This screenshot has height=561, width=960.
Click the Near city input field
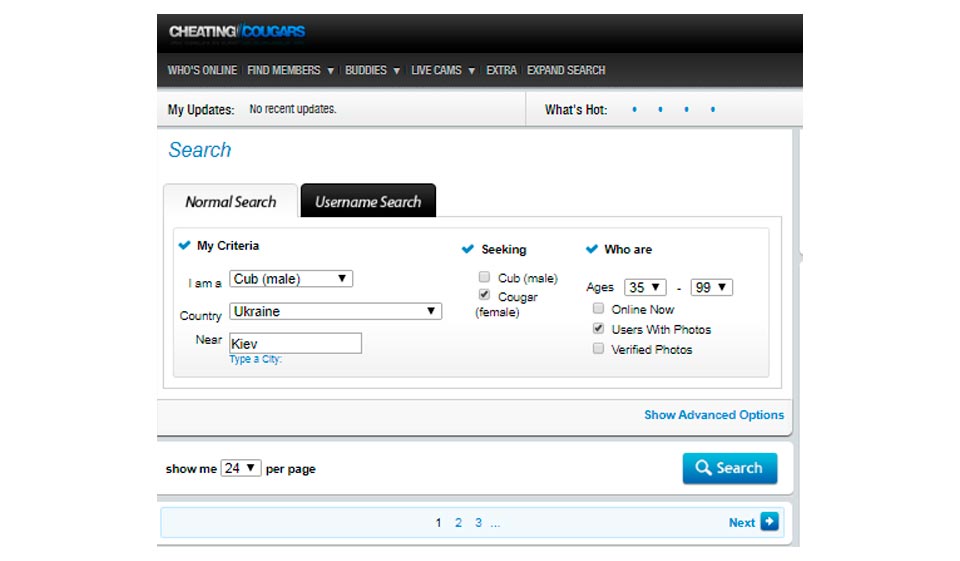coord(295,343)
